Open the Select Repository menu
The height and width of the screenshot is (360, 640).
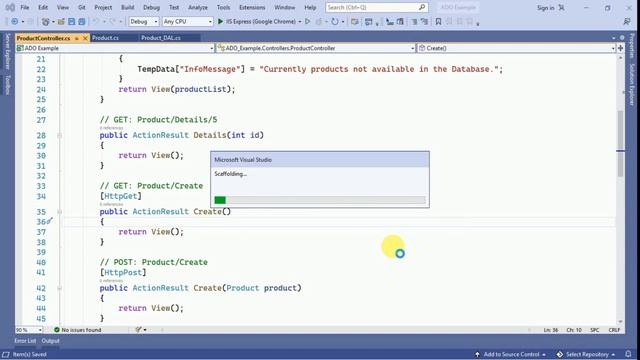click(x=586, y=354)
